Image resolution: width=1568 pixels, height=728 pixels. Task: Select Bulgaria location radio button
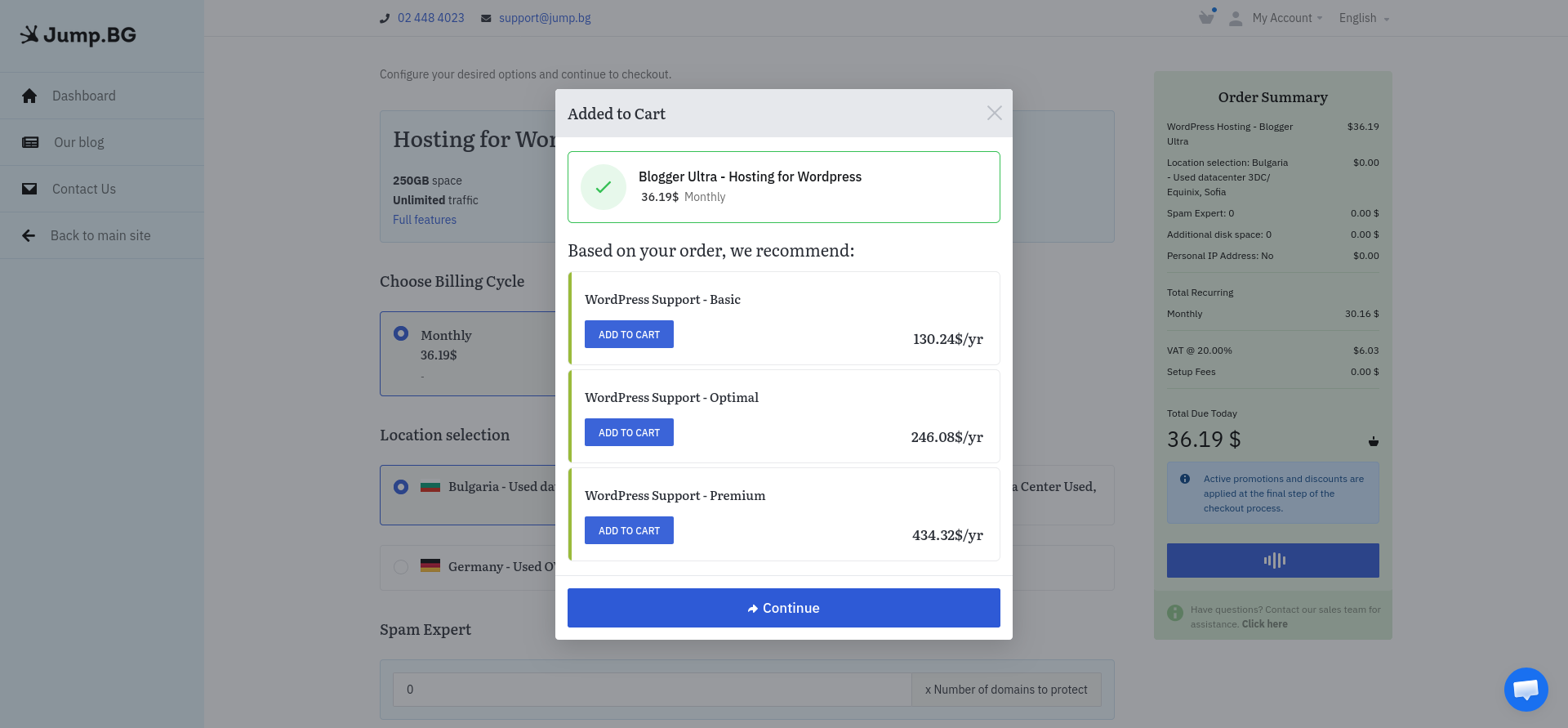tap(401, 487)
